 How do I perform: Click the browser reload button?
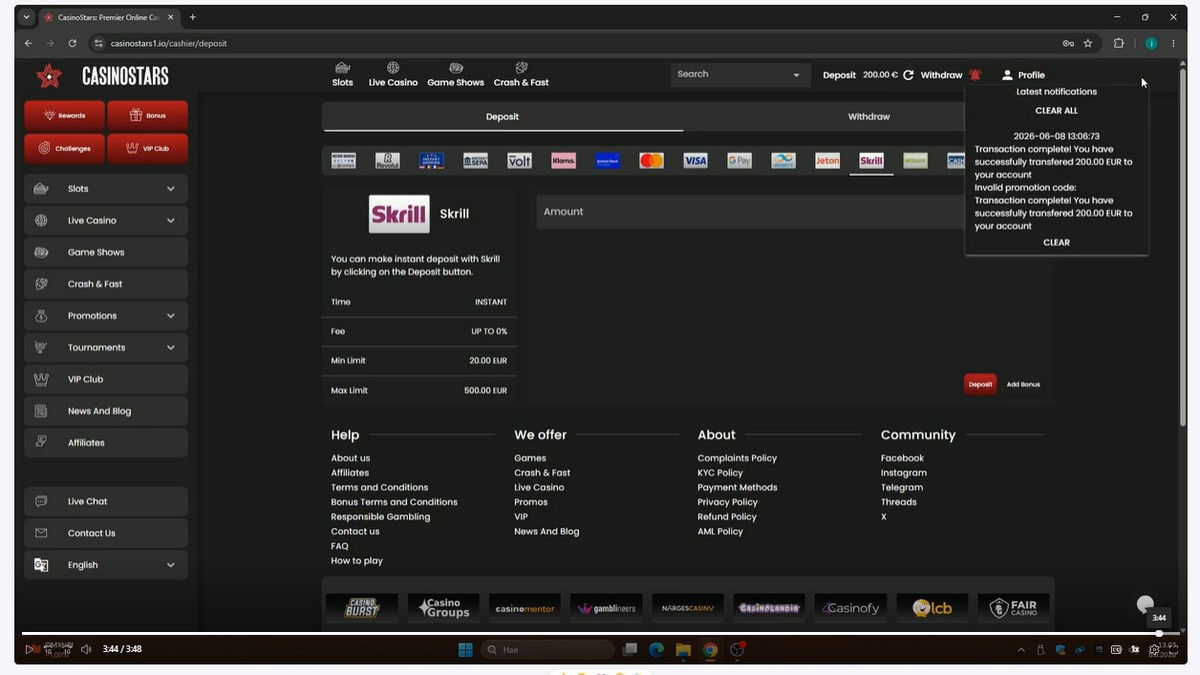[x=72, y=43]
